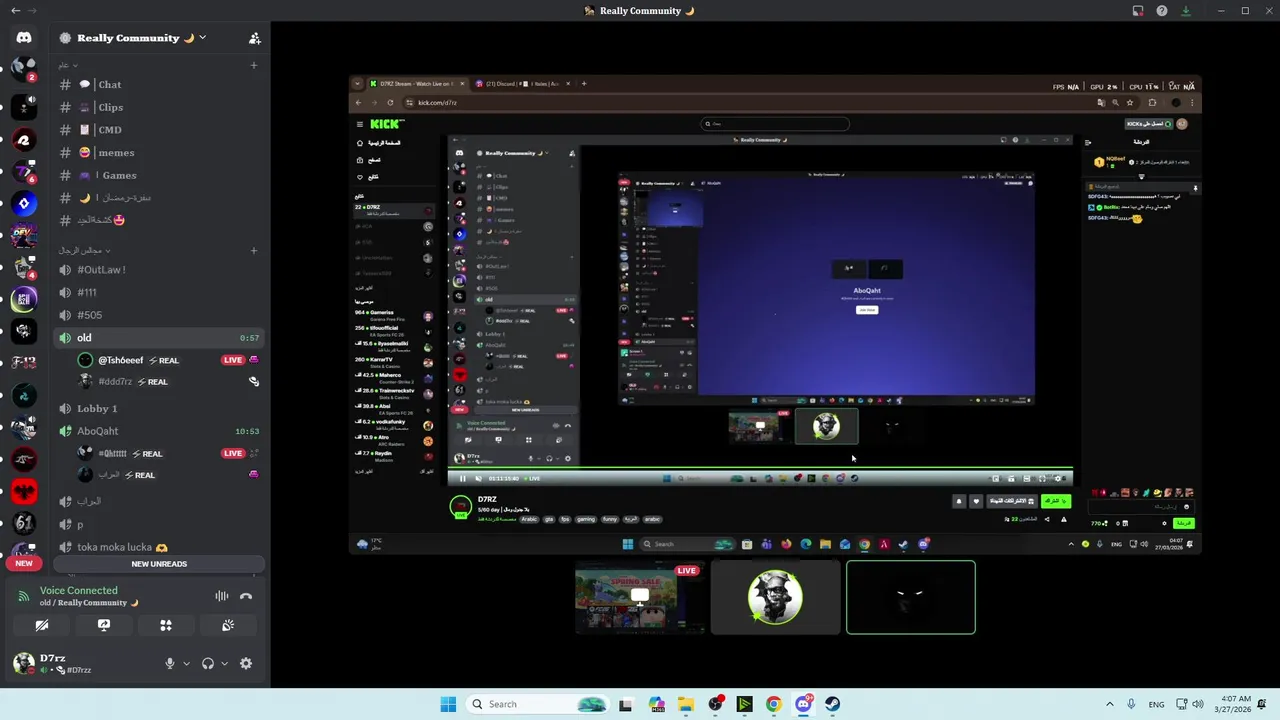The image size is (1280, 720).
Task: Toggle microphone mute in user panel
Action: point(170,663)
